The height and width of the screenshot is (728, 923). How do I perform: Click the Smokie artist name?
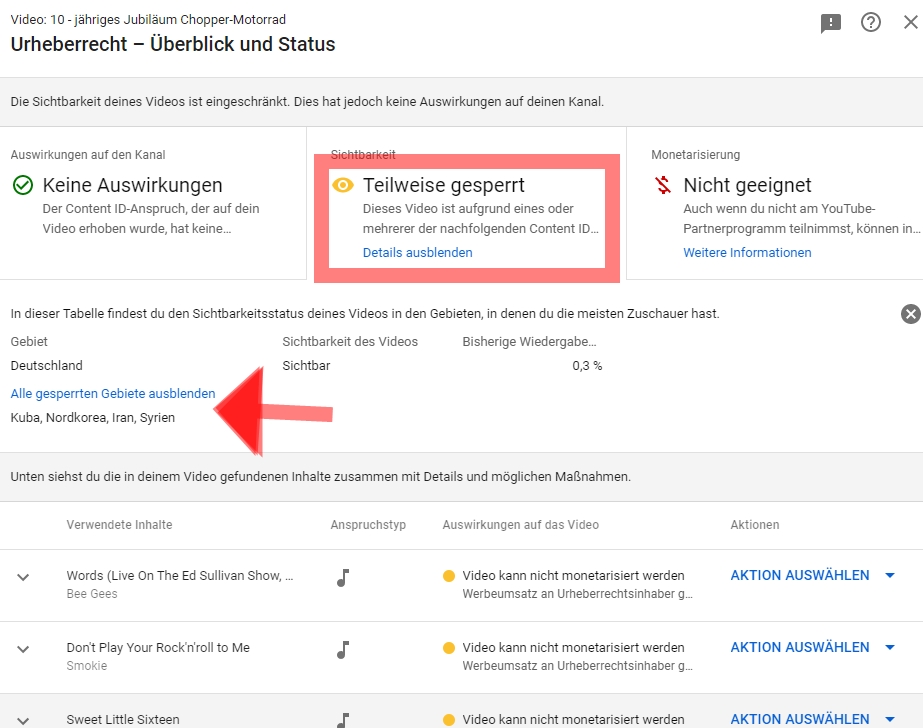[87, 666]
